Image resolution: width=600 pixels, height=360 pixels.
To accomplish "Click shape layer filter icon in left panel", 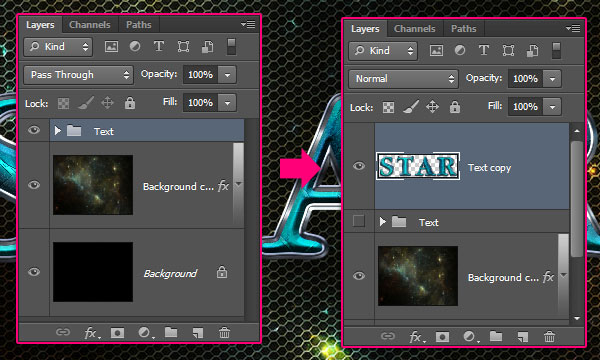I will coord(183,47).
